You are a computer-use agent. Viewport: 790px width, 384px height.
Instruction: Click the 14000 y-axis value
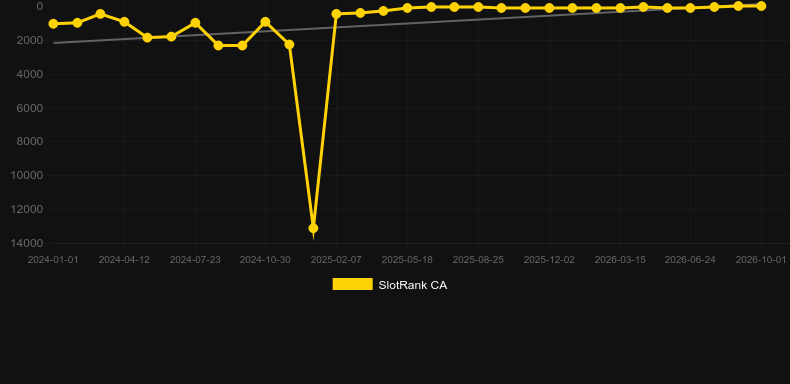[x=27, y=243]
